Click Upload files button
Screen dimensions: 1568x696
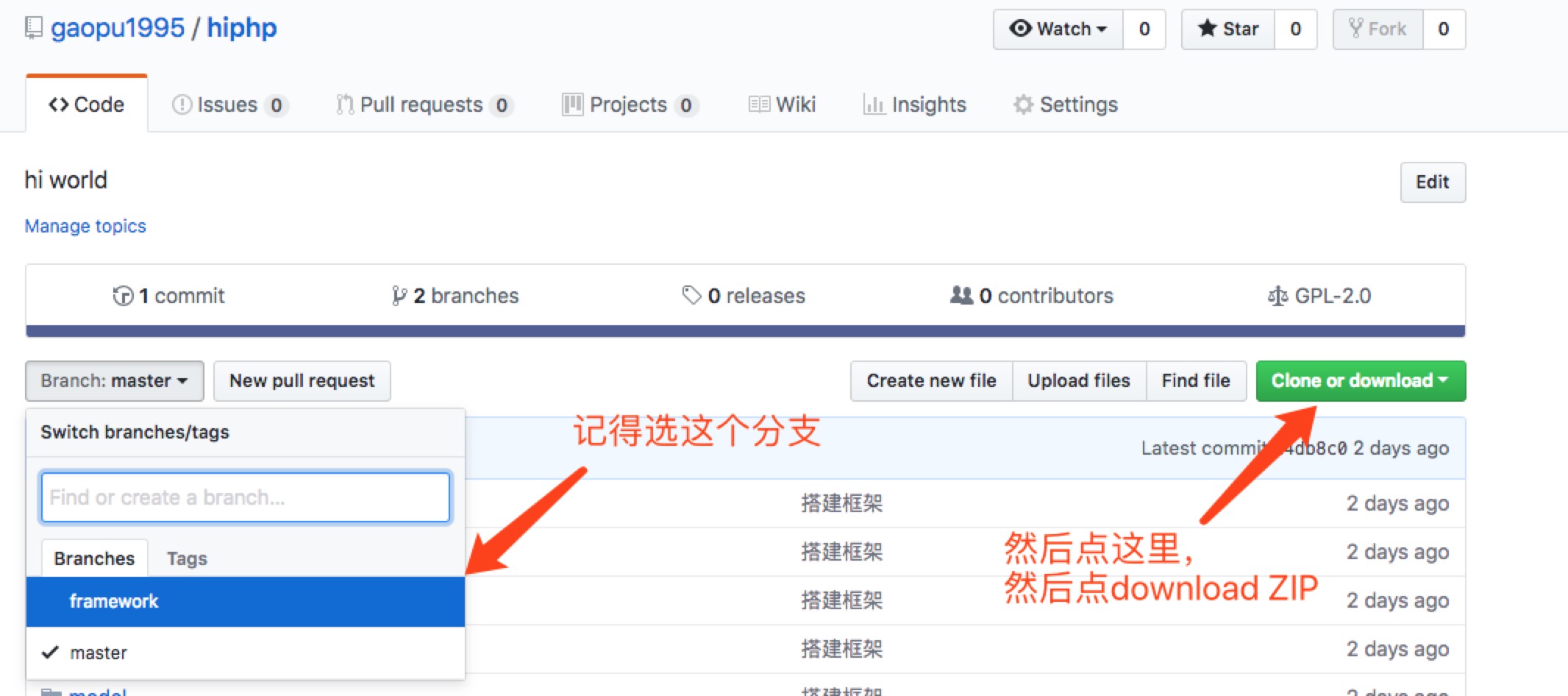[x=1079, y=381]
